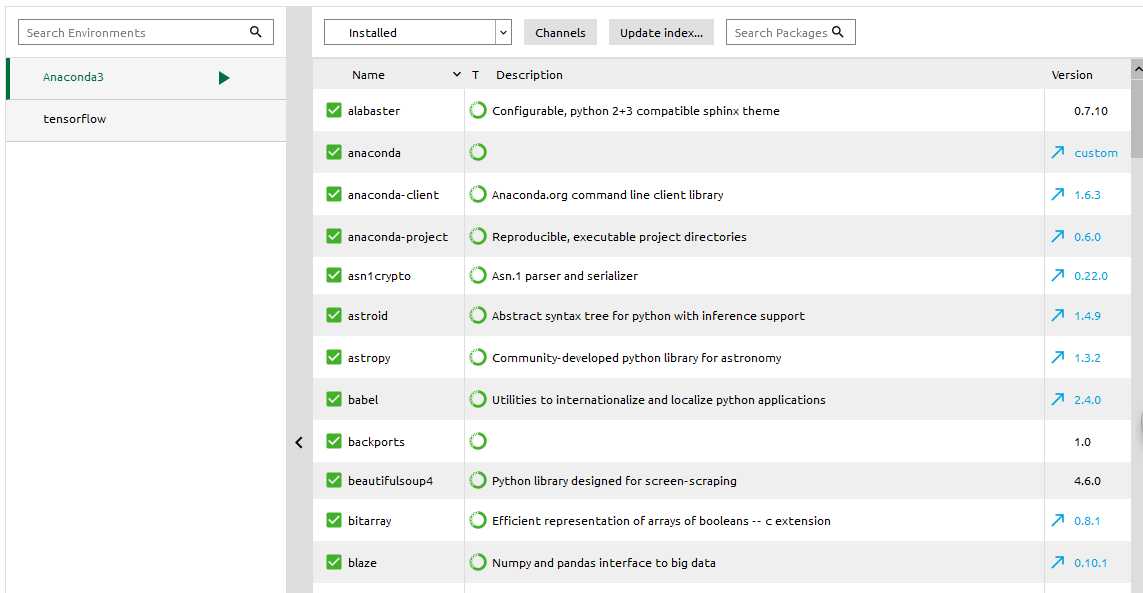Click the upgrade arrow beside version 1.3.2
1143x593 pixels.
(1058, 357)
